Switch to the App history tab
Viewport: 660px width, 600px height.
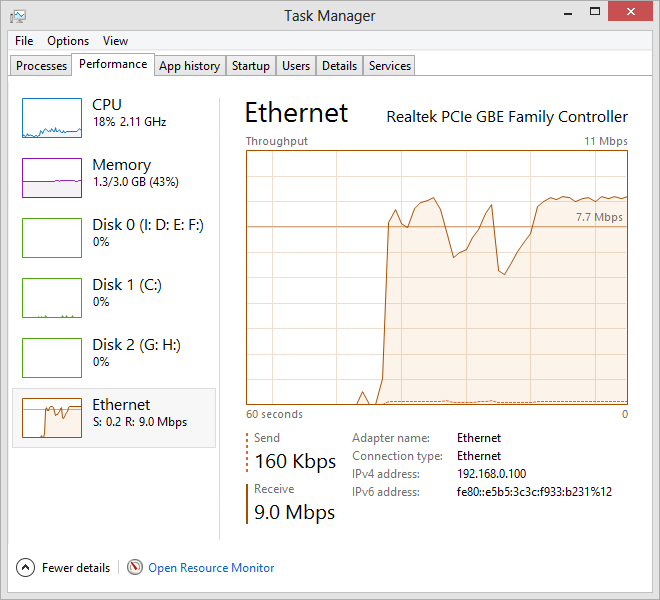[x=189, y=66]
